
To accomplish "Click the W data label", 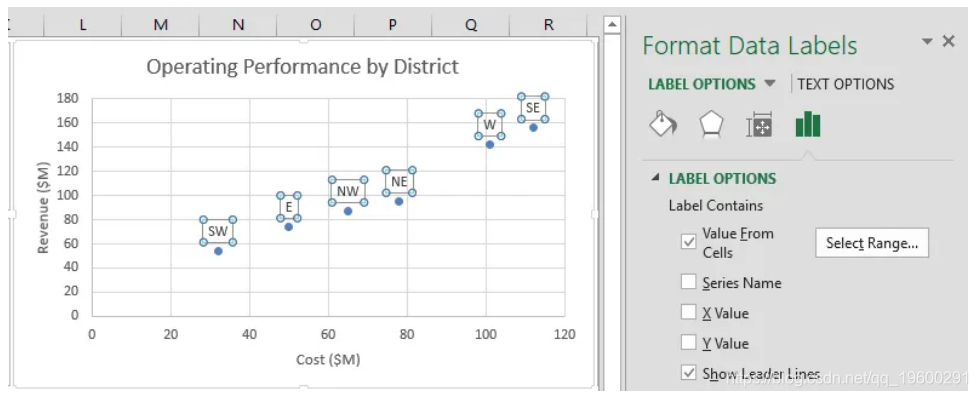I will point(490,125).
